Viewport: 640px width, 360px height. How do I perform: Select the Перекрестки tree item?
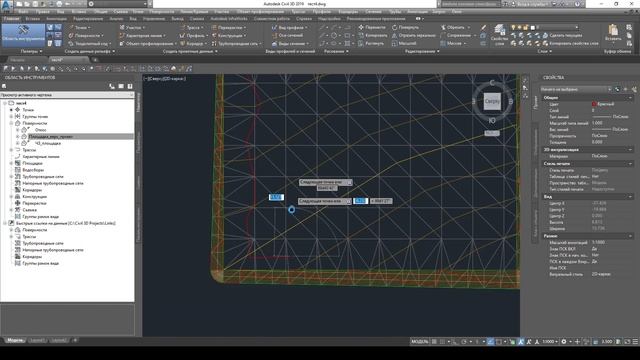pyautogui.click(x=34, y=203)
